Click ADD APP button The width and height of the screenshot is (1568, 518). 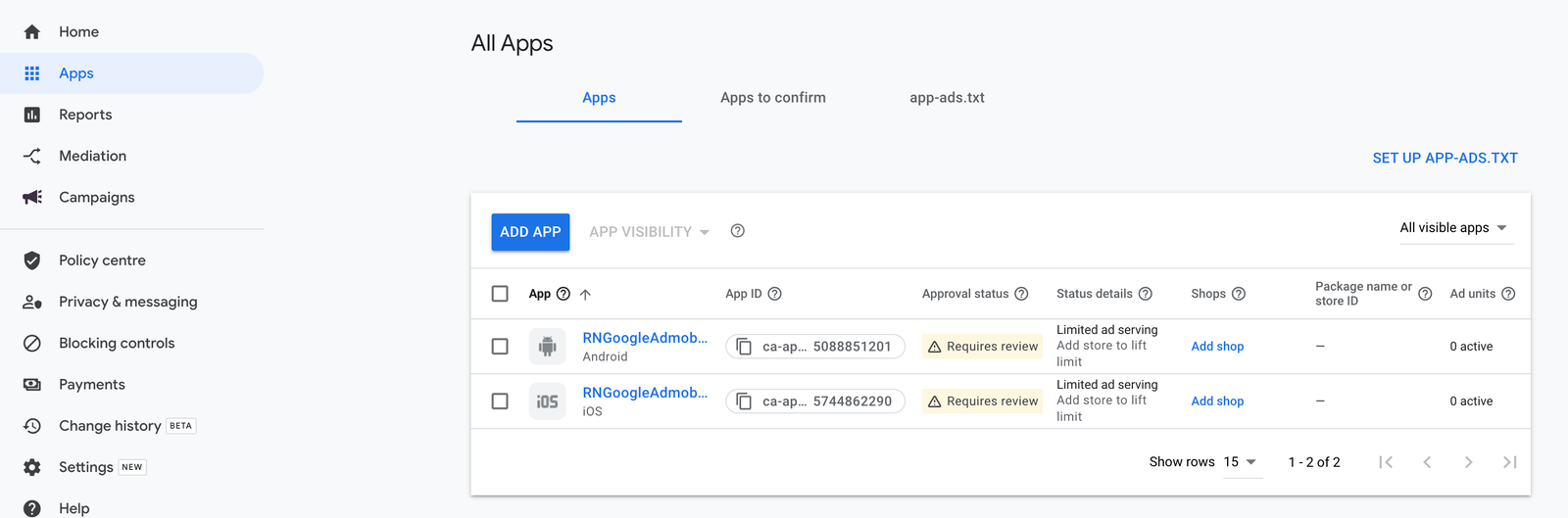530,232
